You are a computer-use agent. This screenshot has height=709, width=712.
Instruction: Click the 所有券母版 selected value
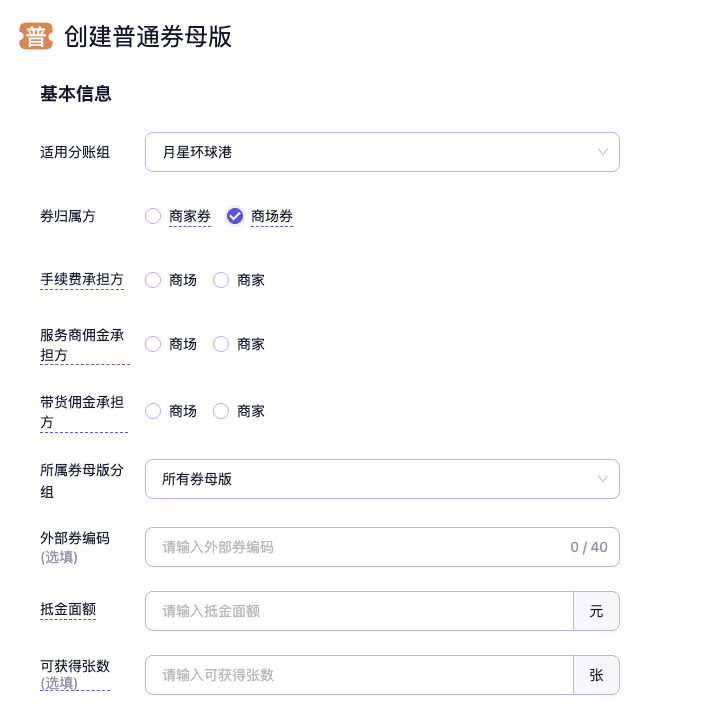[197, 479]
